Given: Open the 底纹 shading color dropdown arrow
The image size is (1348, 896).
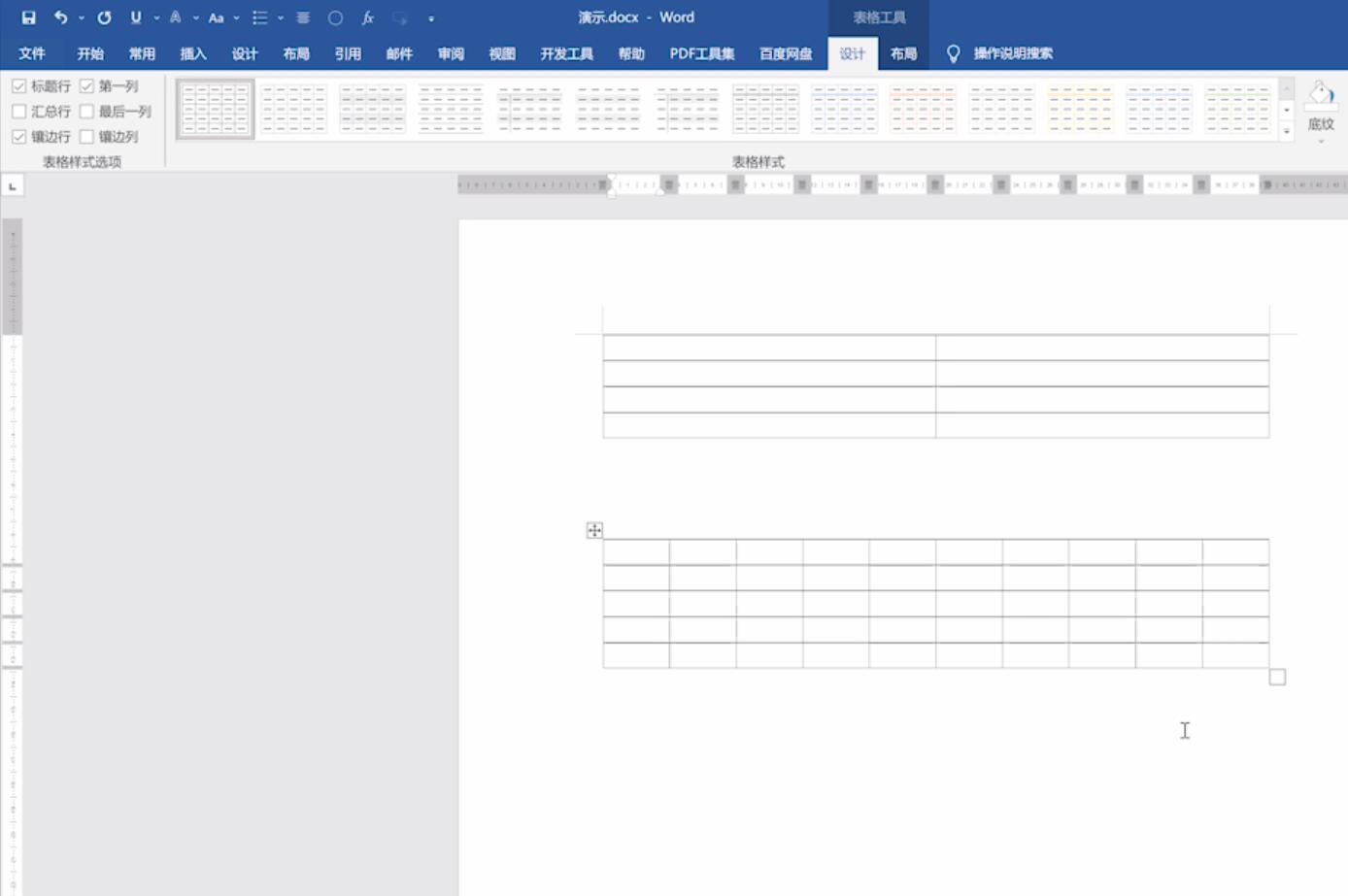Looking at the screenshot, I should coord(1321,142).
